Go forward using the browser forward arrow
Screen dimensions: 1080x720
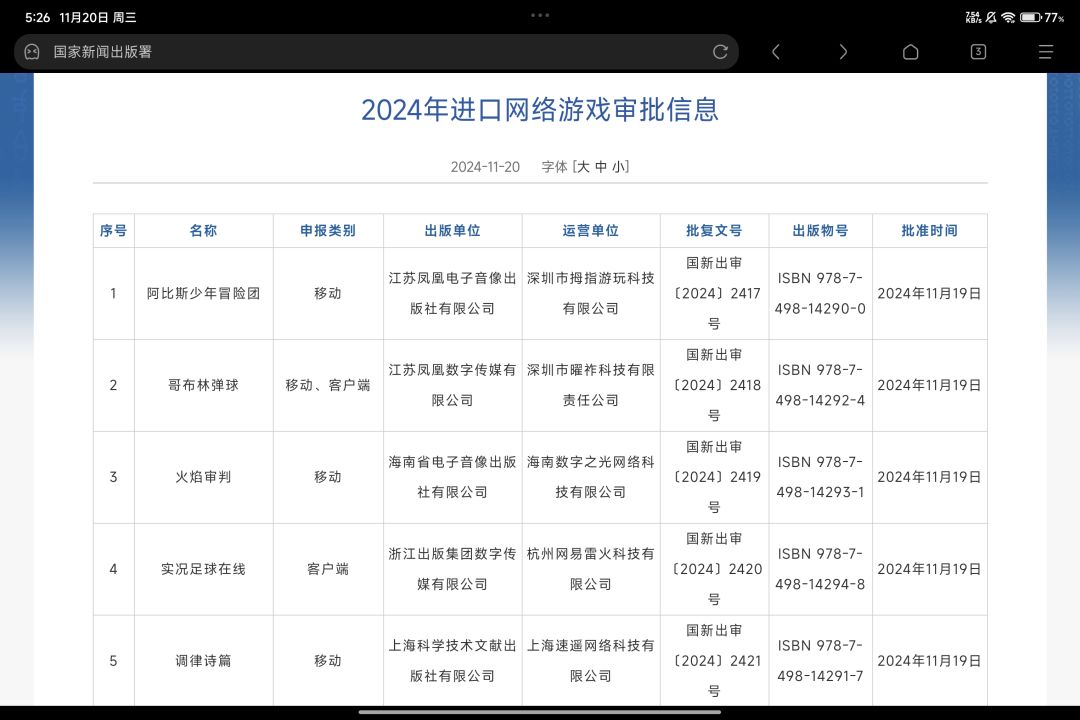point(842,52)
